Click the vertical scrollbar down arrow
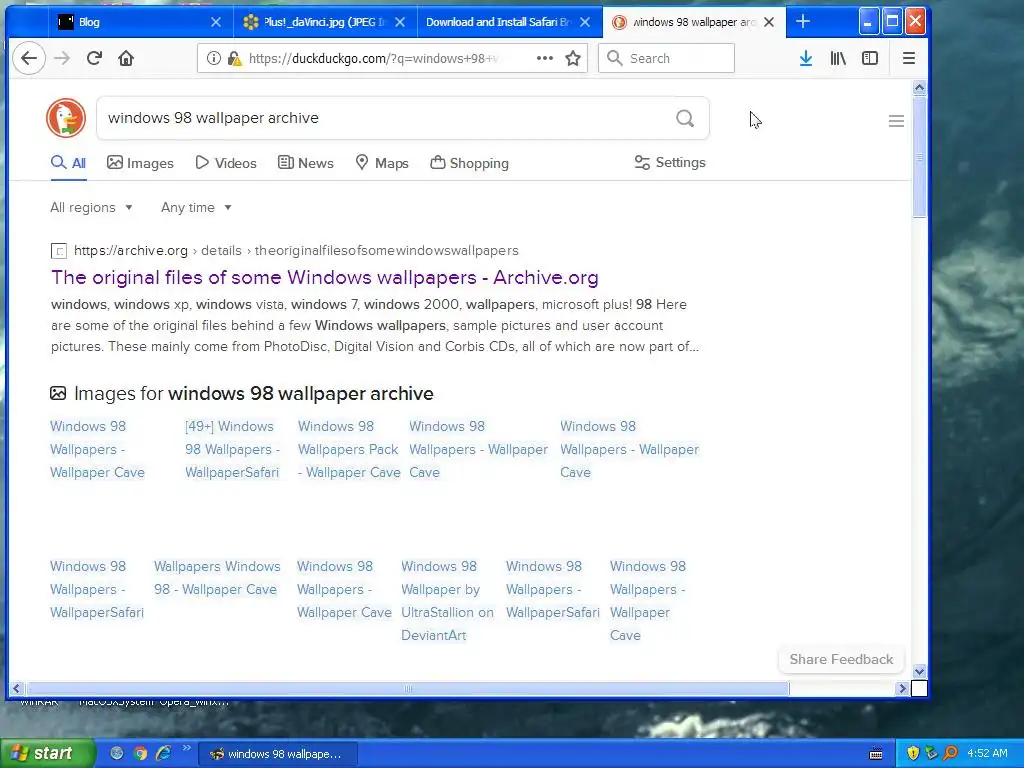Viewport: 1024px width, 768px height. pyautogui.click(x=919, y=671)
